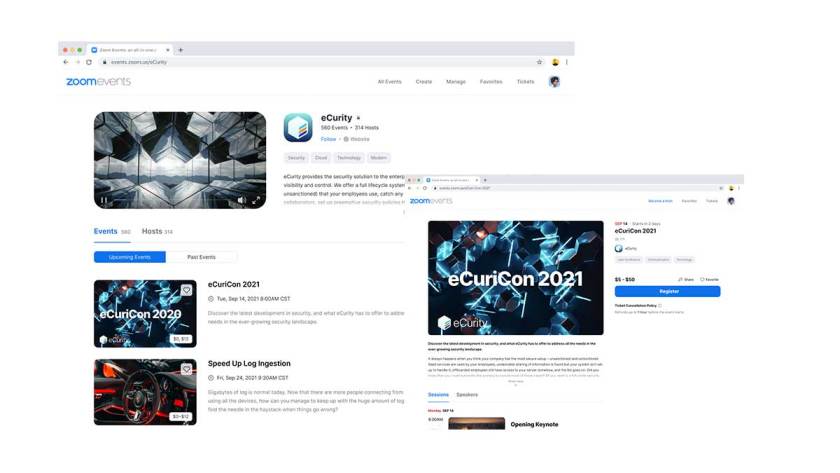This screenshot has height=473, width=840.
Task: Click the address bar showing events.zoom.us/eCurity
Action: pos(321,62)
